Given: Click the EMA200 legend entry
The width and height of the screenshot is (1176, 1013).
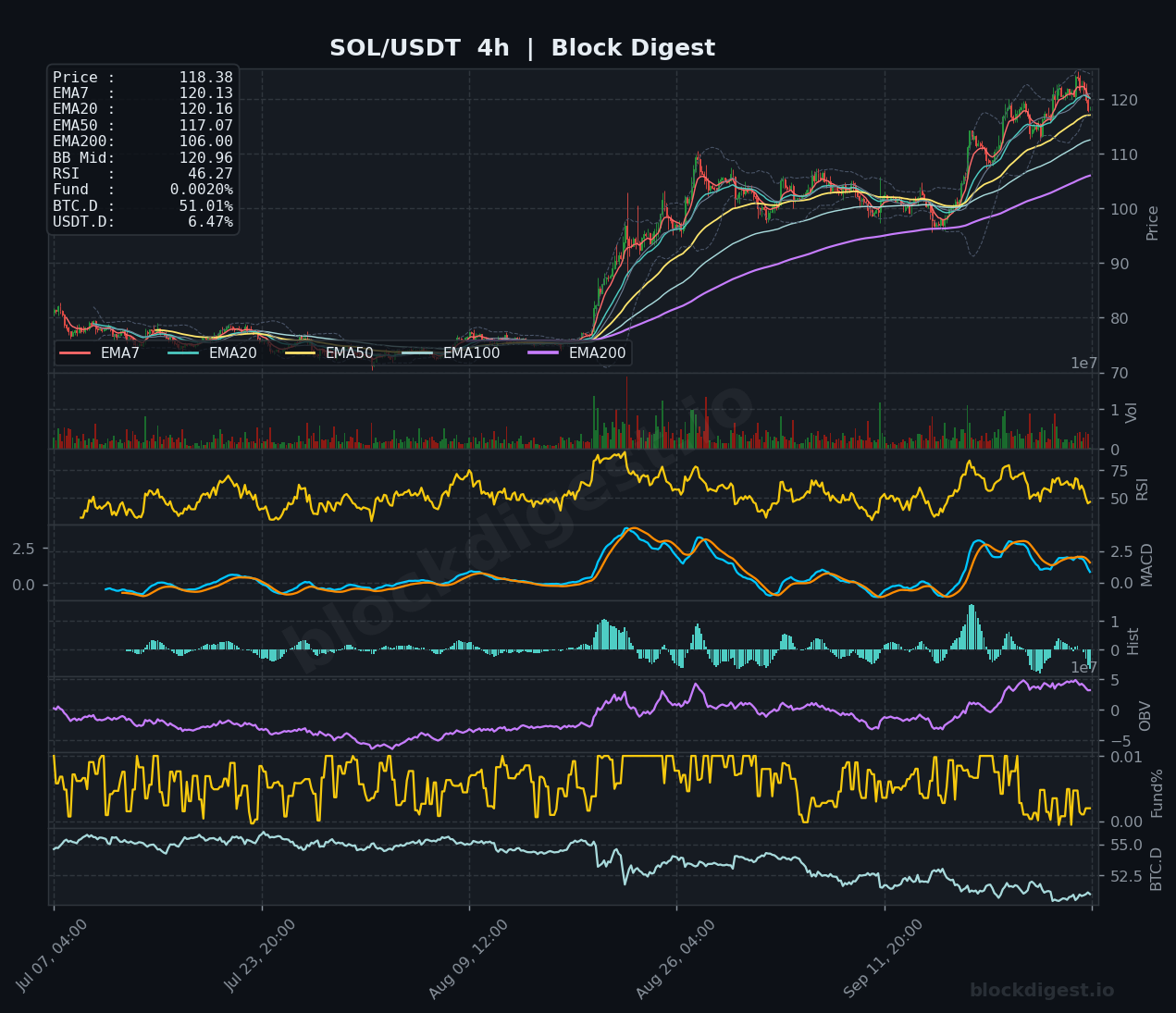Looking at the screenshot, I should [577, 353].
